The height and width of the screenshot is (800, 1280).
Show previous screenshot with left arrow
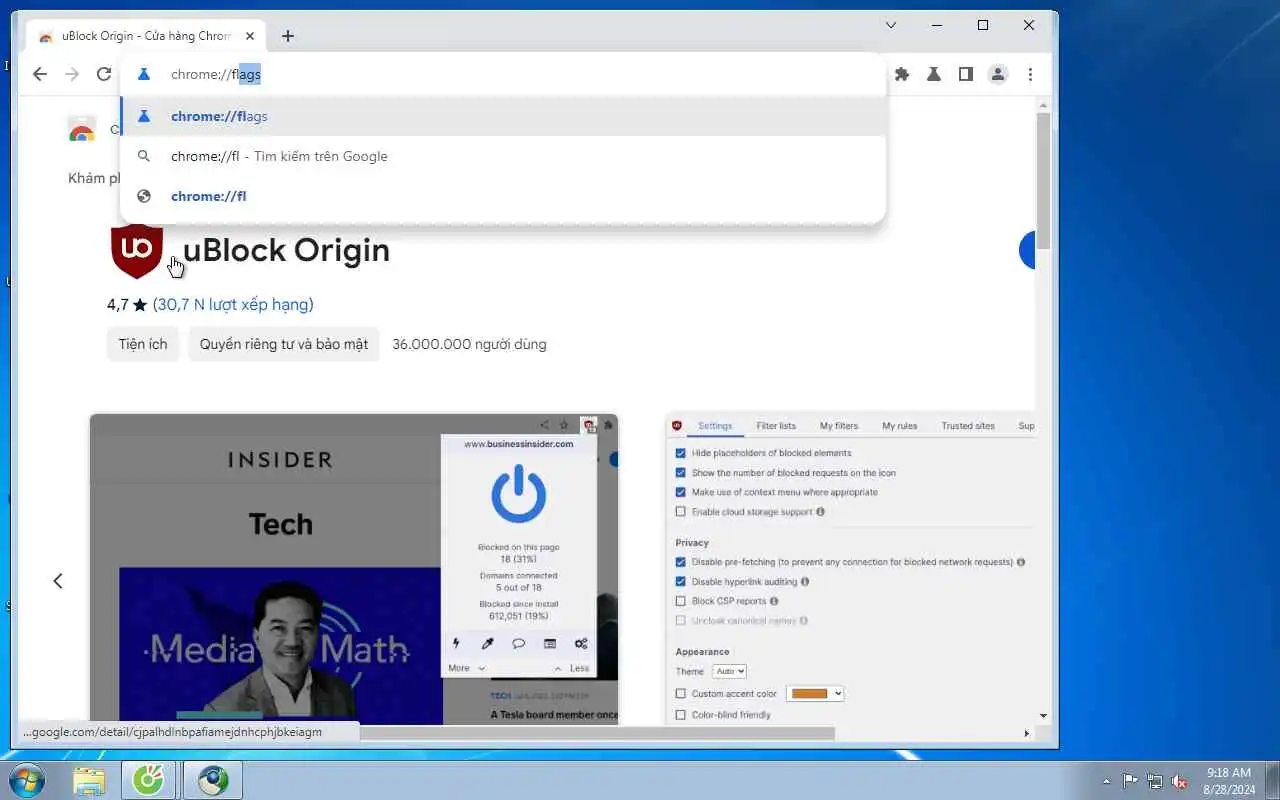coord(58,581)
